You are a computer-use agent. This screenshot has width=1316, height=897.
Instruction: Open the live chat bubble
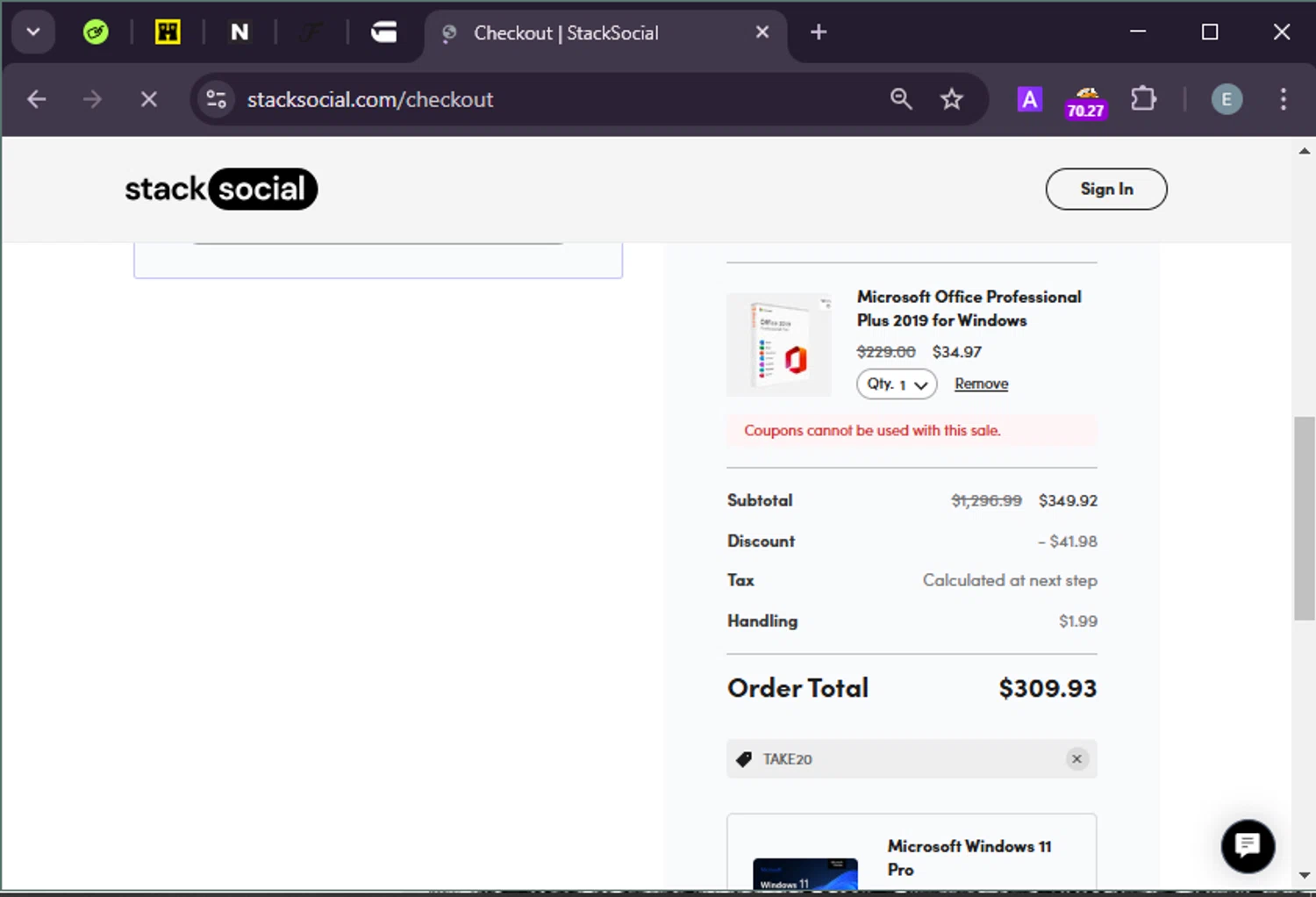pyautogui.click(x=1248, y=846)
